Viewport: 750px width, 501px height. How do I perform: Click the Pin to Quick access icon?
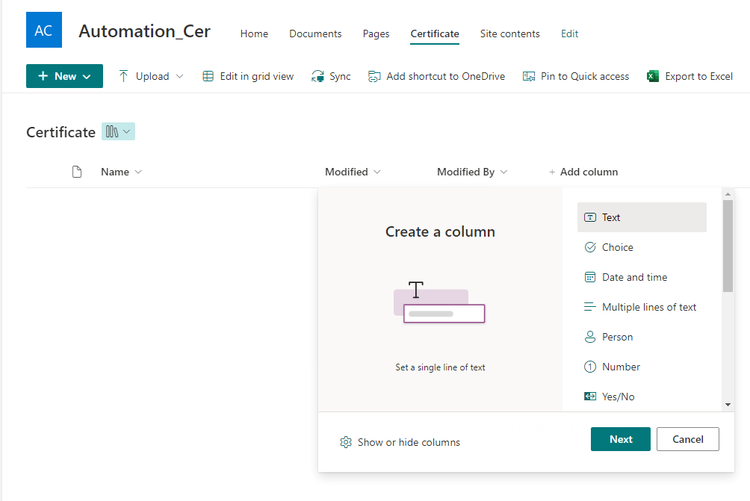[x=529, y=76]
